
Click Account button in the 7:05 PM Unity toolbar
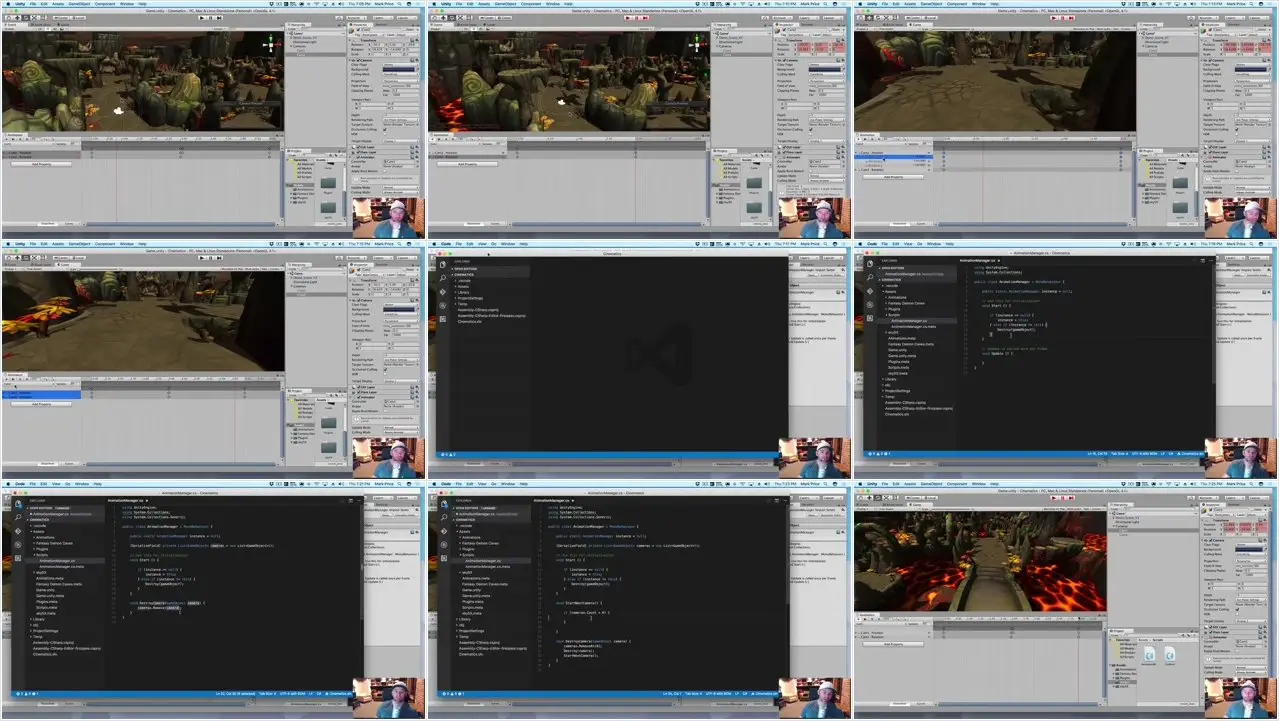click(357, 18)
